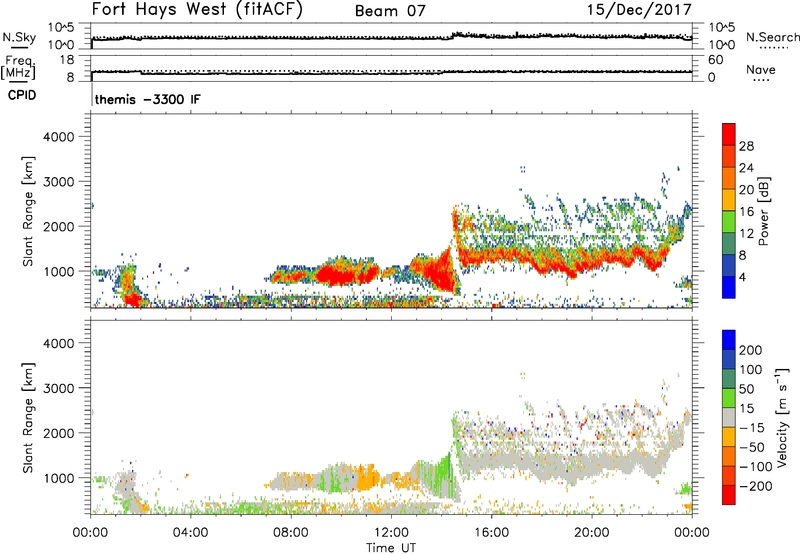
Task: Click the '60' Nave tick label
Action: tap(715, 60)
